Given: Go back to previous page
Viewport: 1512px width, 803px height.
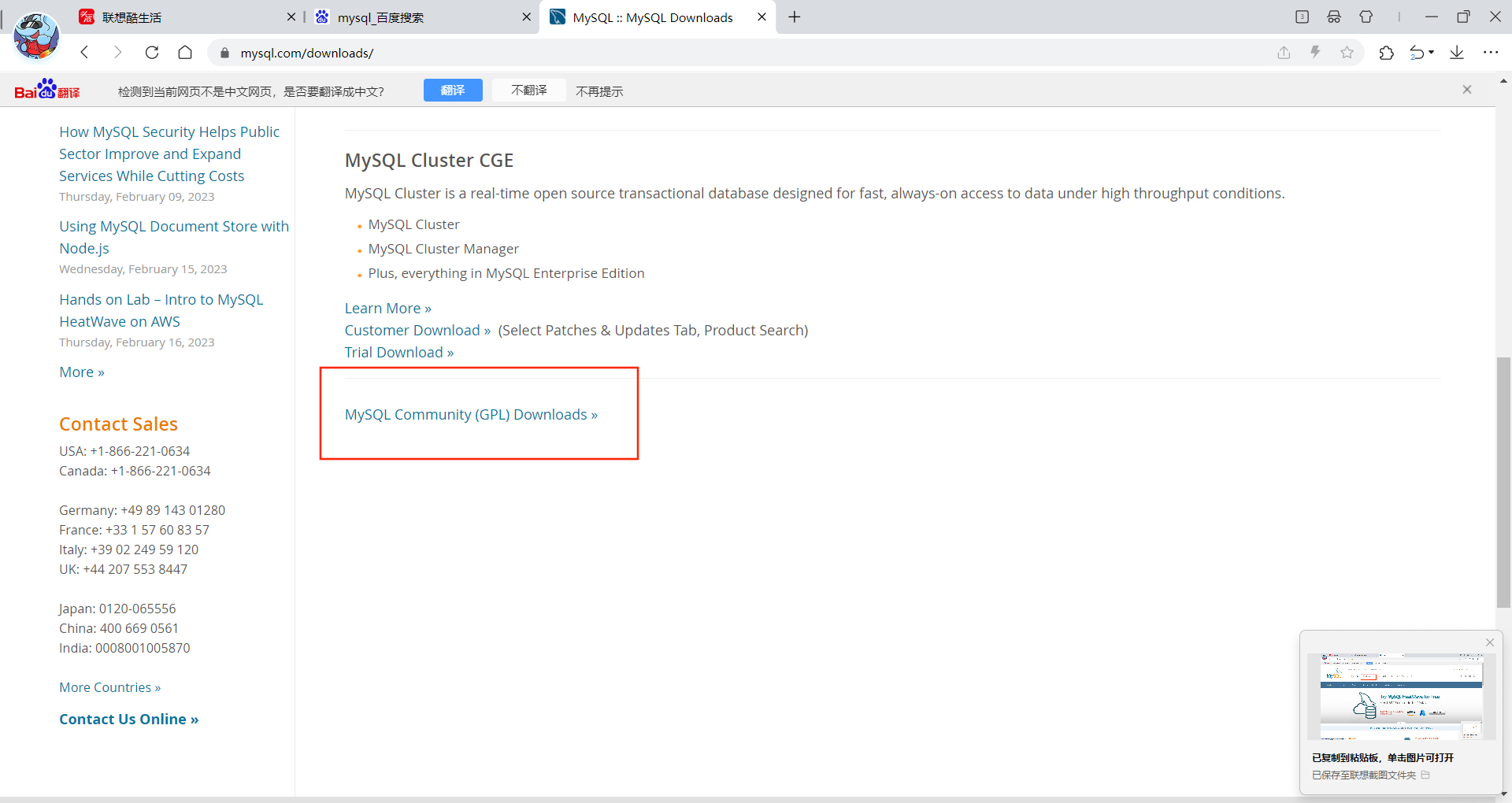Looking at the screenshot, I should (x=85, y=53).
